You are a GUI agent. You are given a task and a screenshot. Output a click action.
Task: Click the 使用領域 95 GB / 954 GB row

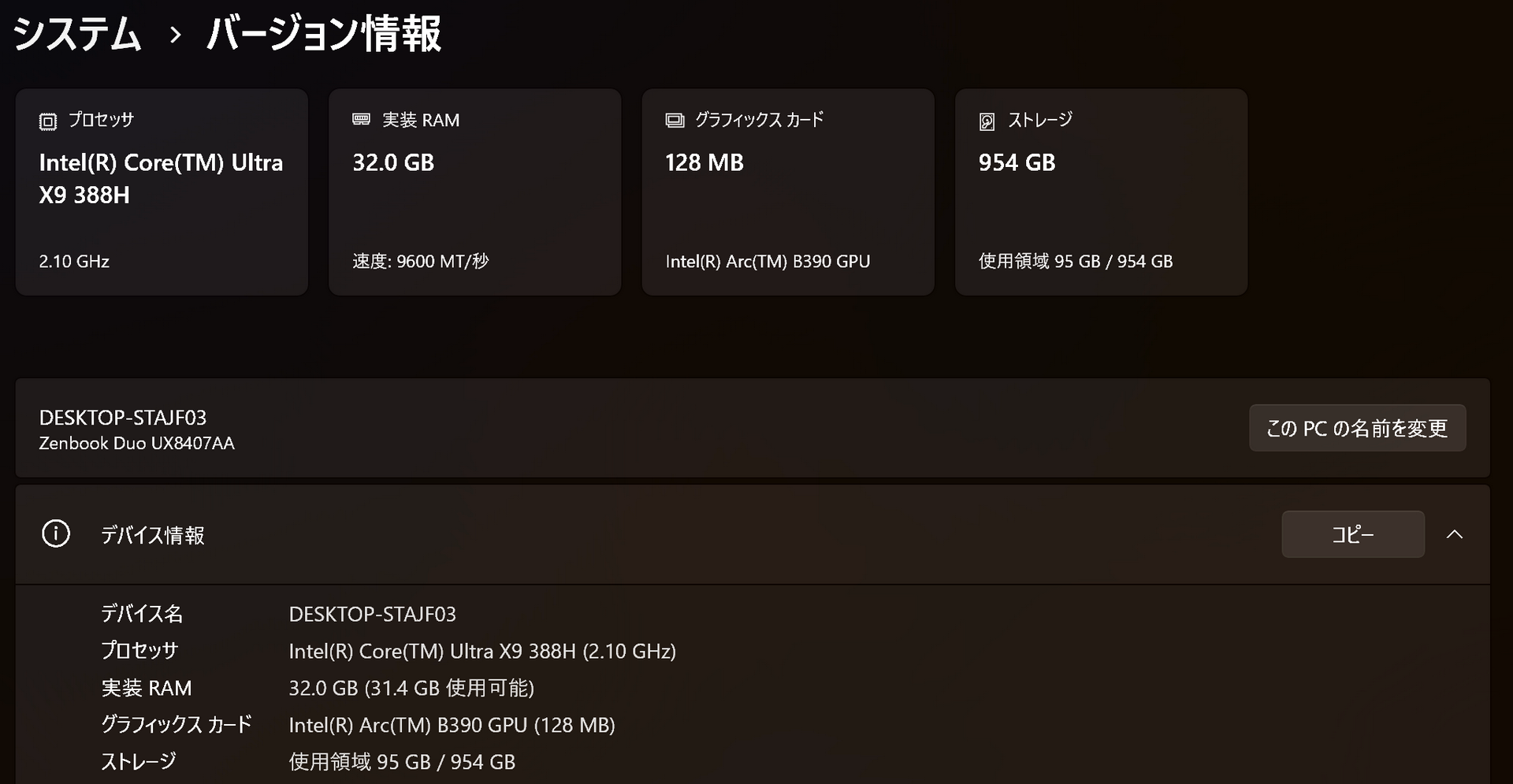[402, 762]
